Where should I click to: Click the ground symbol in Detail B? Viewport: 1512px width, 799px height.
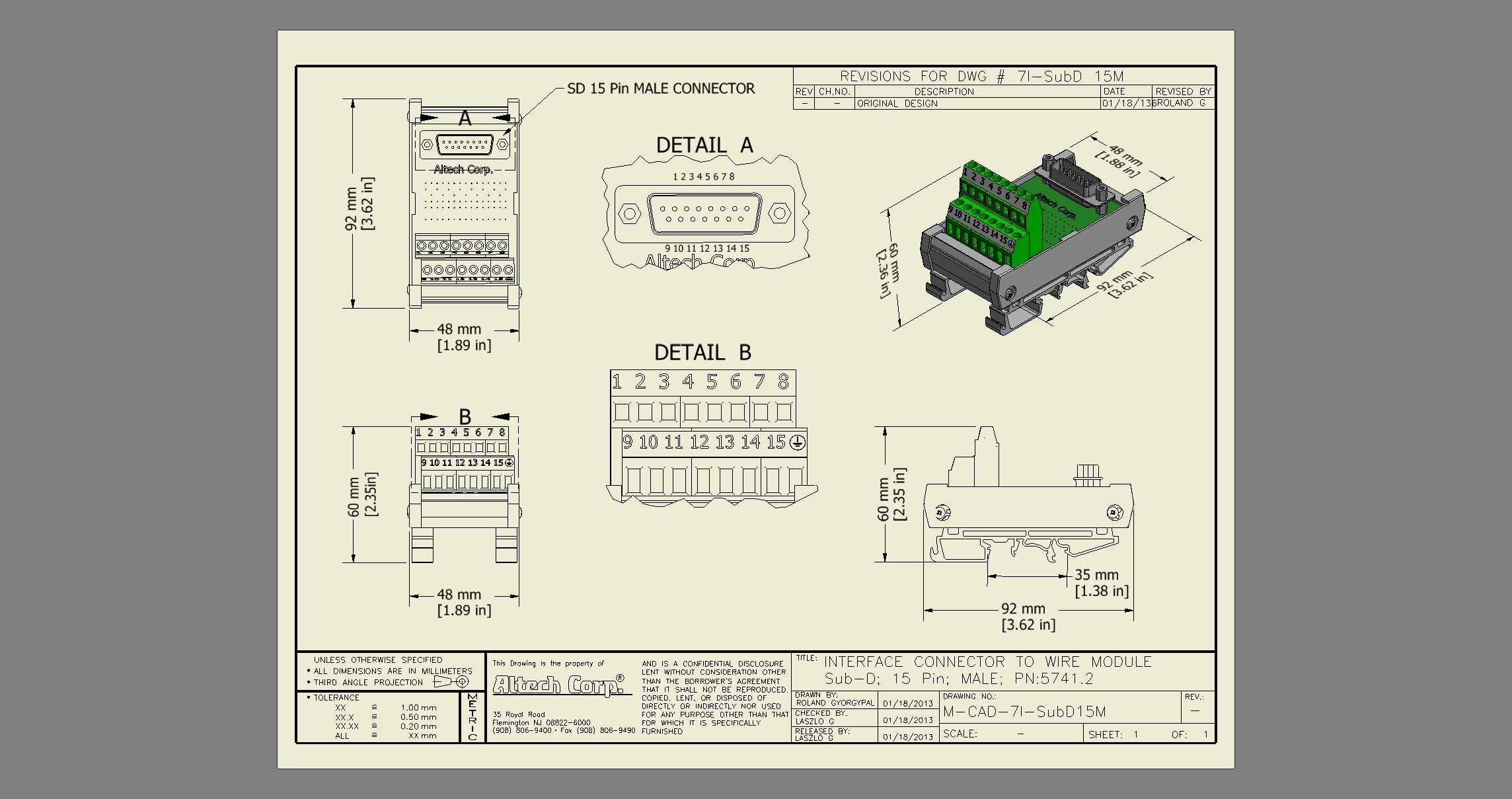coord(798,443)
